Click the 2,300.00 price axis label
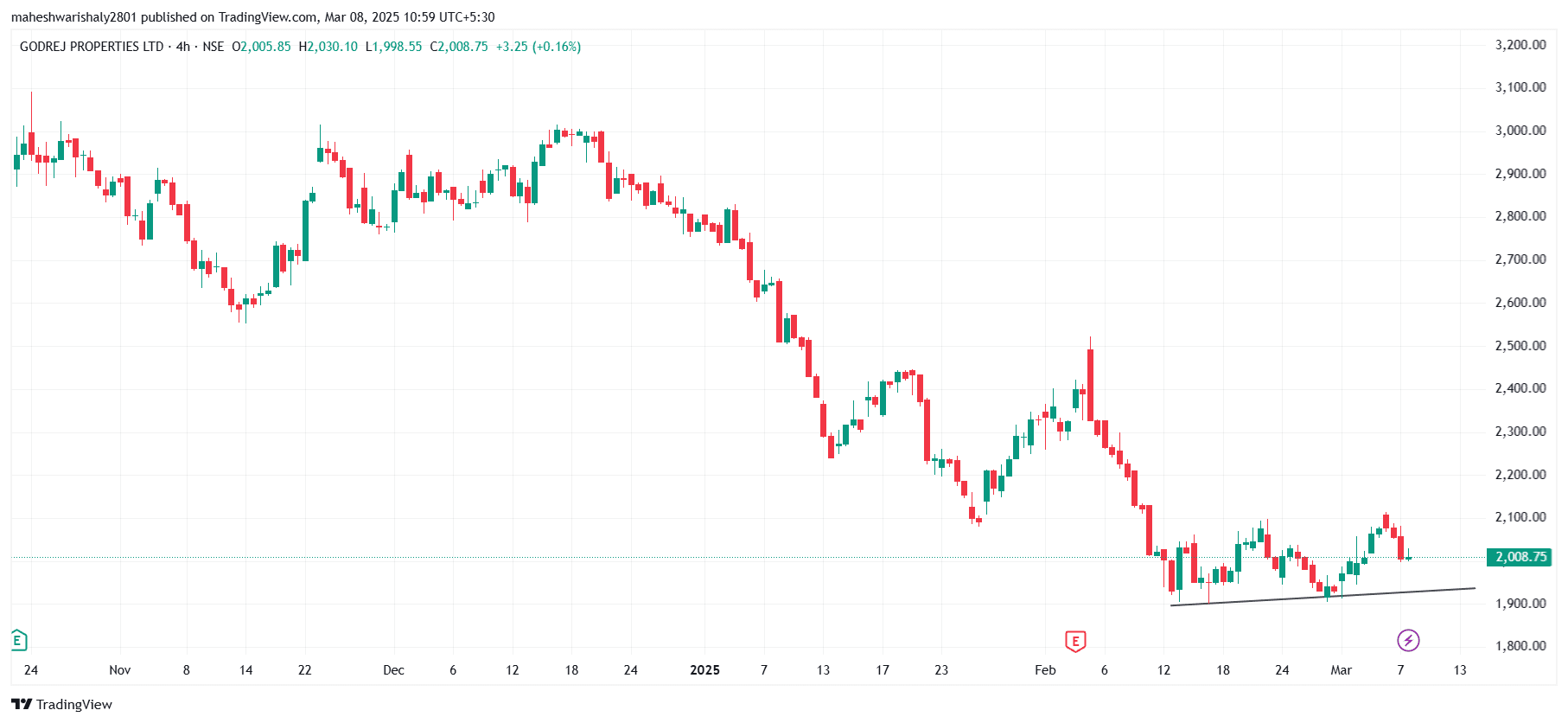 point(1520,432)
